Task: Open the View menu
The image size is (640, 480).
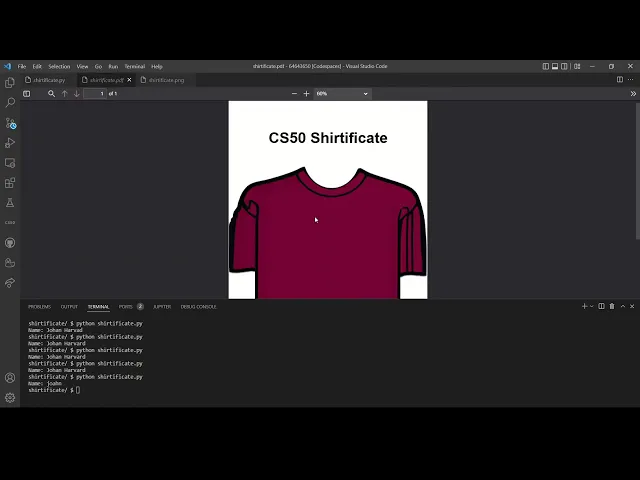Action: click(x=82, y=66)
